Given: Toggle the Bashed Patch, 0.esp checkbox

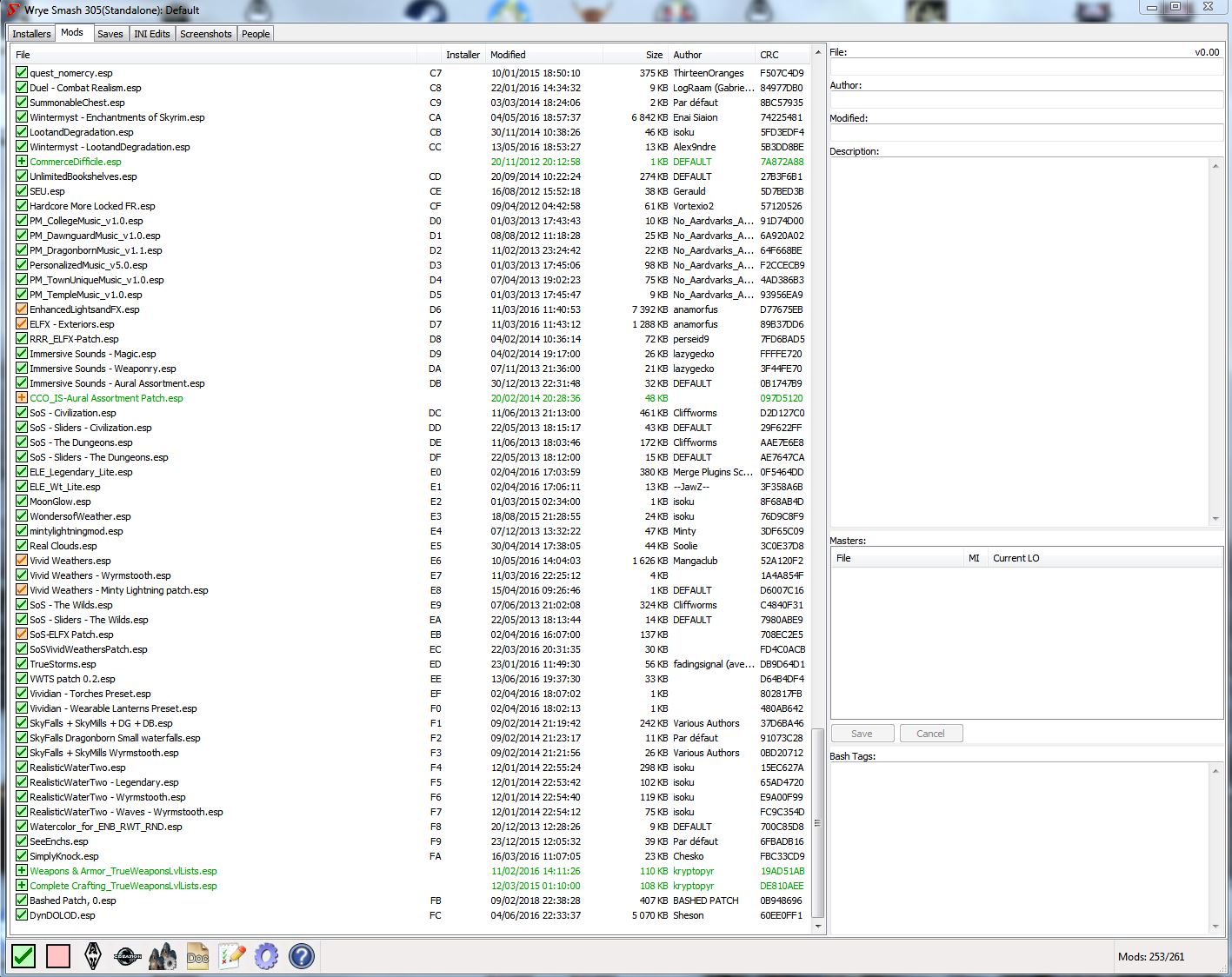Looking at the screenshot, I should (x=22, y=901).
